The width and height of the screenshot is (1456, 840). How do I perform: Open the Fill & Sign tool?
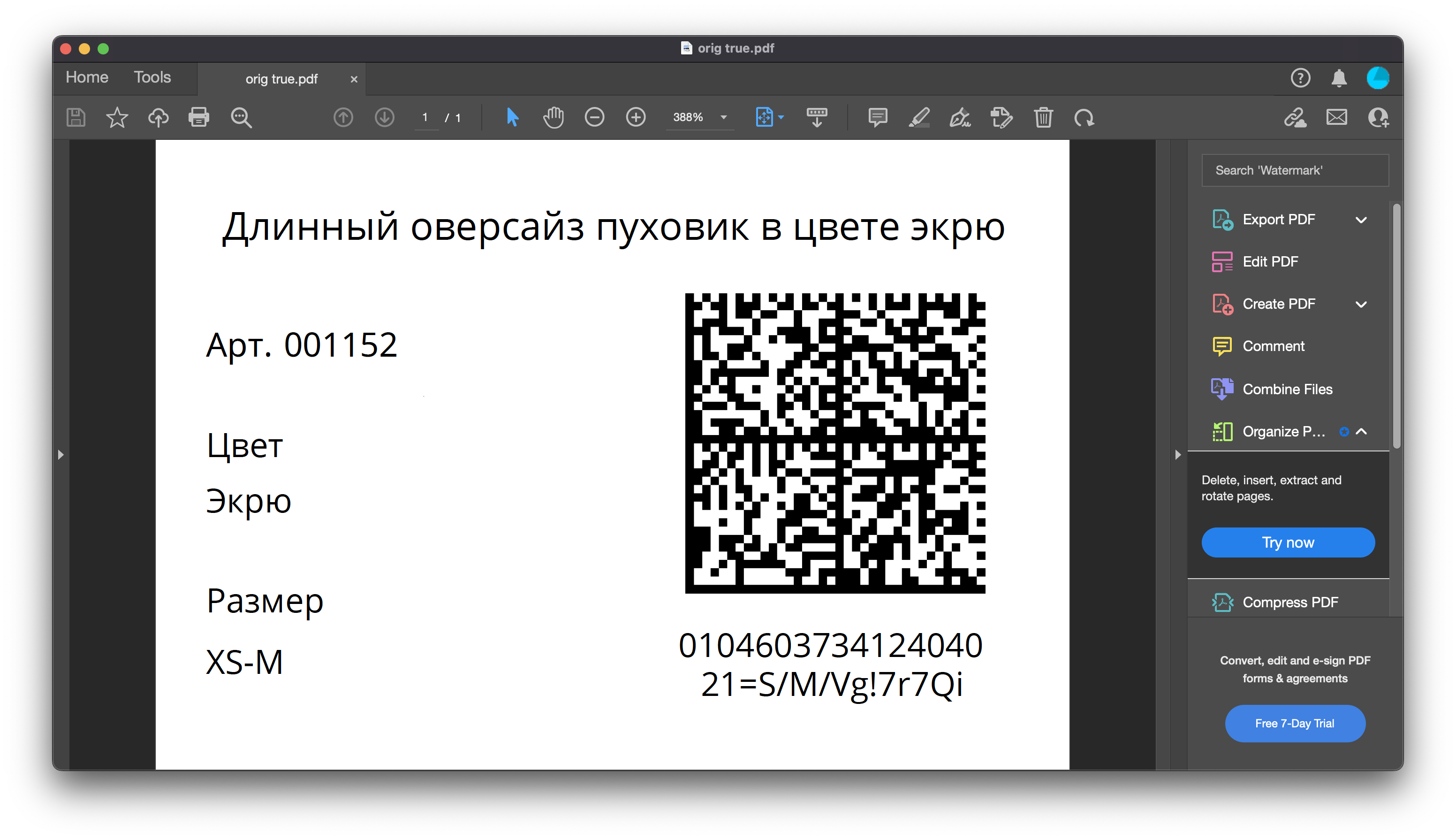tap(960, 117)
